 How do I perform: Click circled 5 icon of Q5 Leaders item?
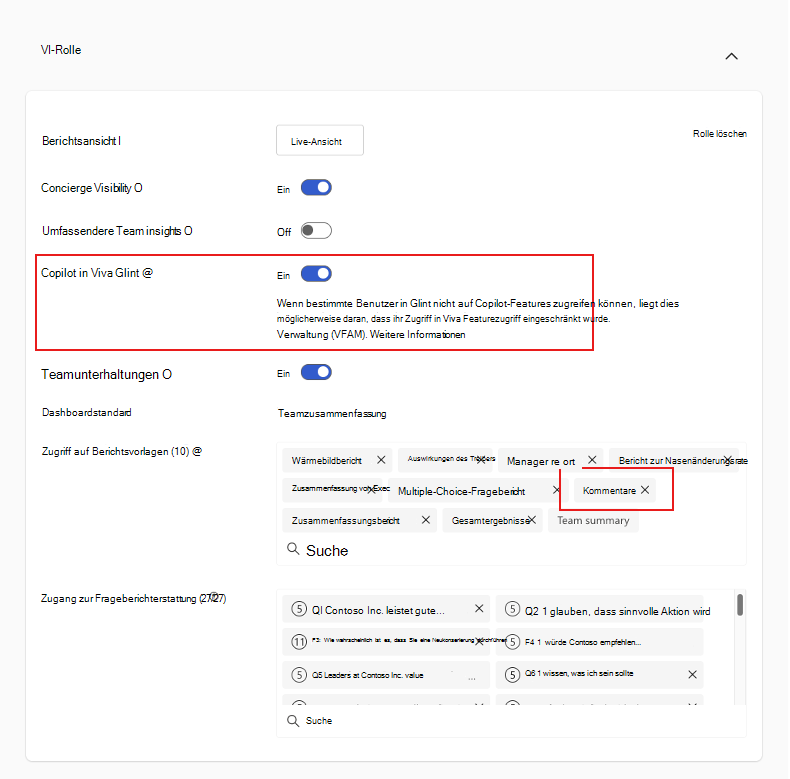coord(299,675)
